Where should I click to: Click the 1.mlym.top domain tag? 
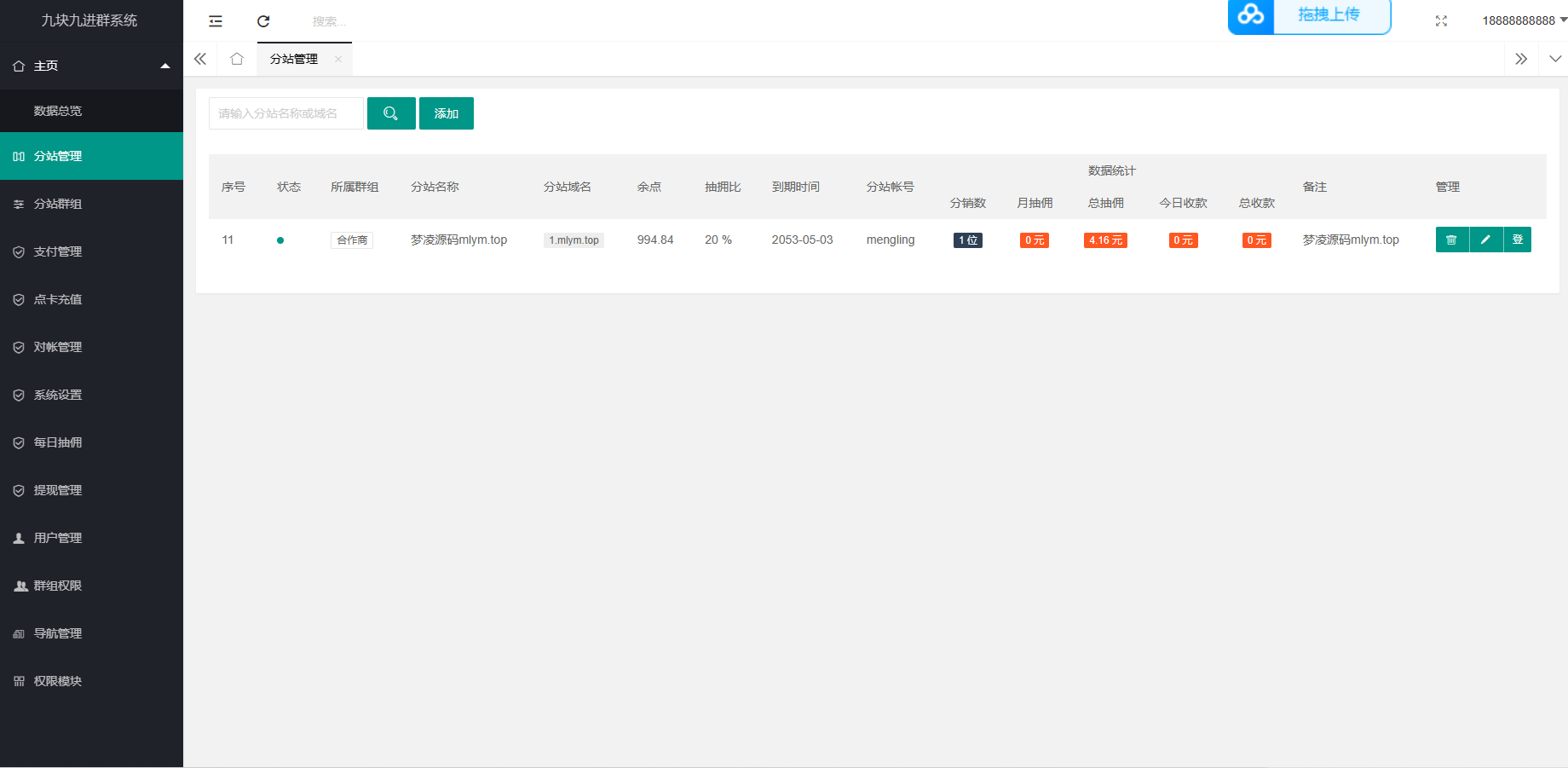pyautogui.click(x=574, y=240)
